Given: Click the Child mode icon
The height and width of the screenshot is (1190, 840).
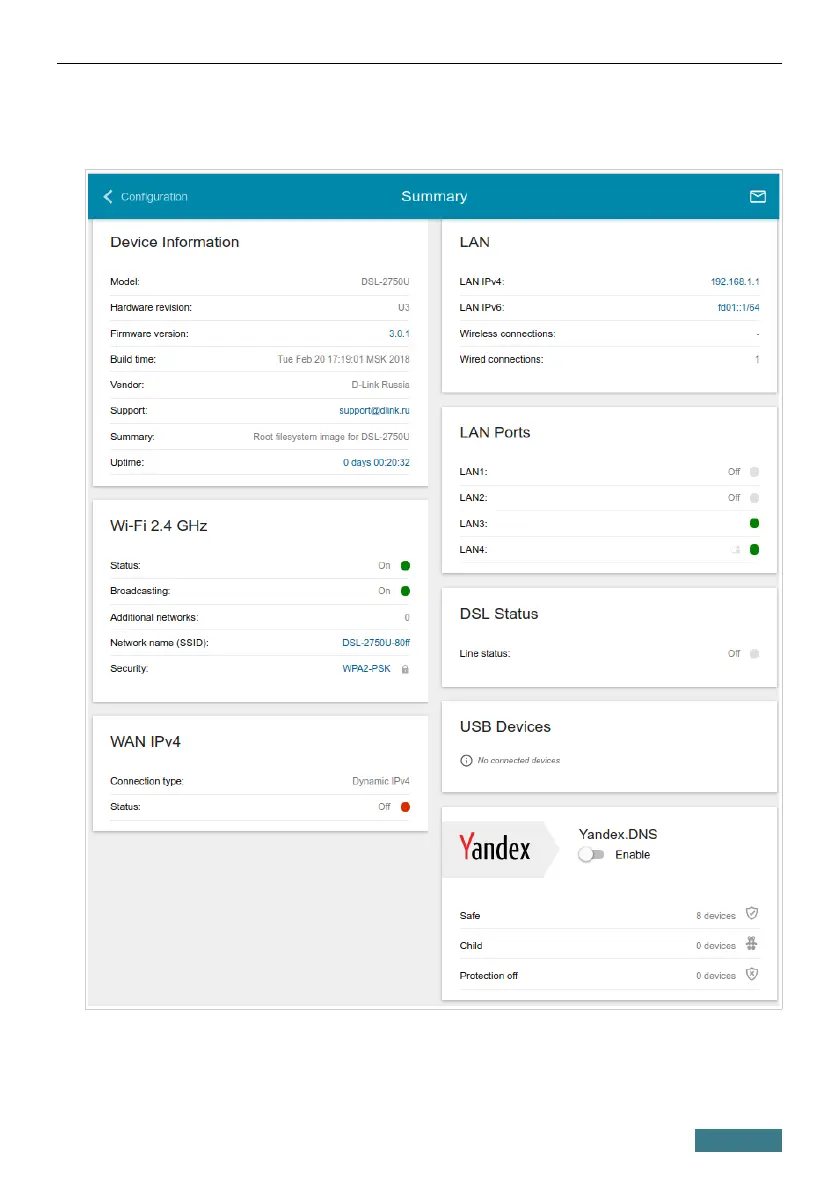Looking at the screenshot, I should pos(751,943).
